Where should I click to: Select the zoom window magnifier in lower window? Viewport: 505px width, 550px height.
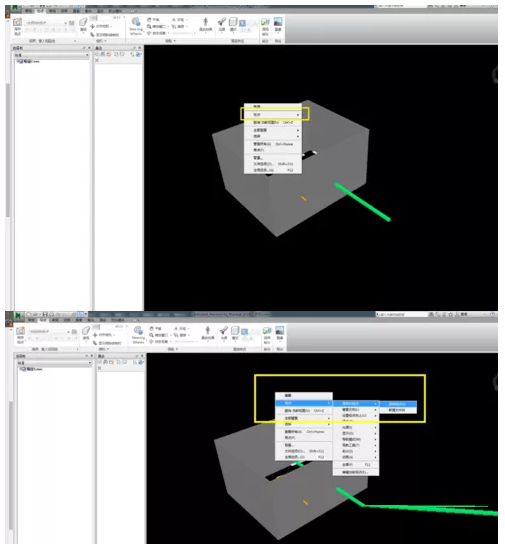point(152,335)
